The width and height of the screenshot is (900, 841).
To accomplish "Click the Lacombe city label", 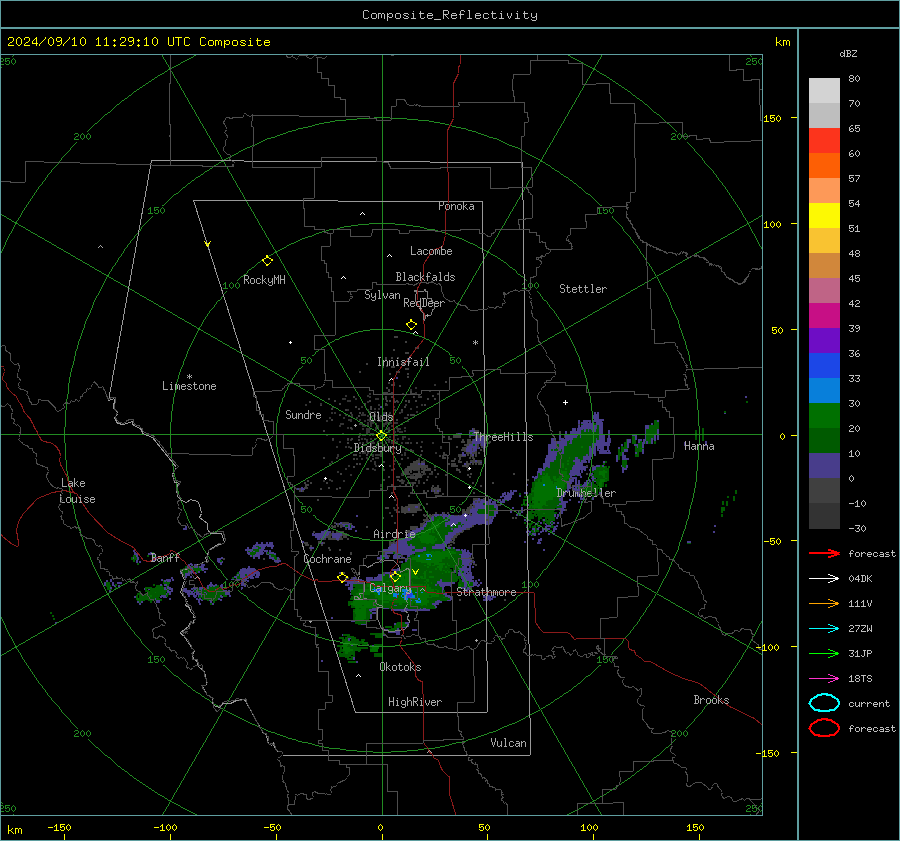I will pyautogui.click(x=431, y=251).
